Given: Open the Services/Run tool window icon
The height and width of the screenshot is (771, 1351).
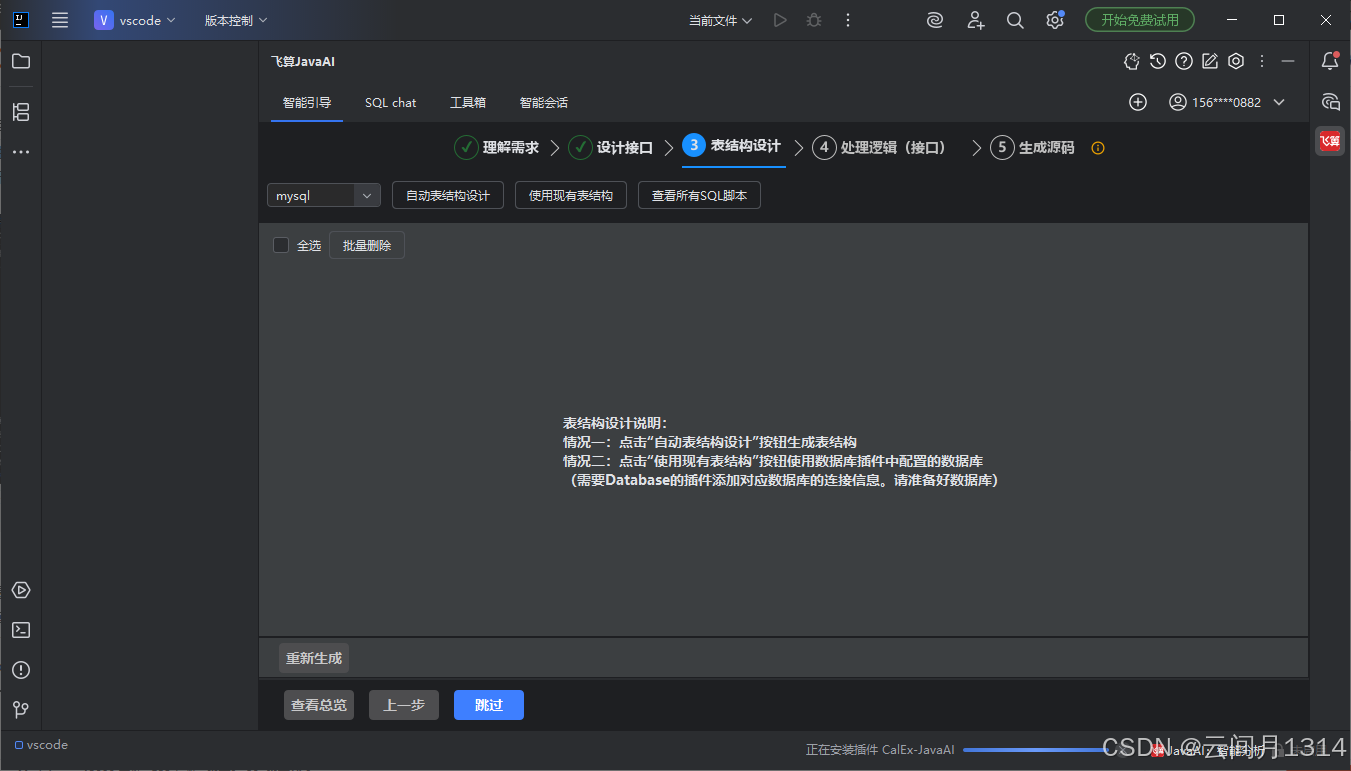Looking at the screenshot, I should (x=21, y=590).
